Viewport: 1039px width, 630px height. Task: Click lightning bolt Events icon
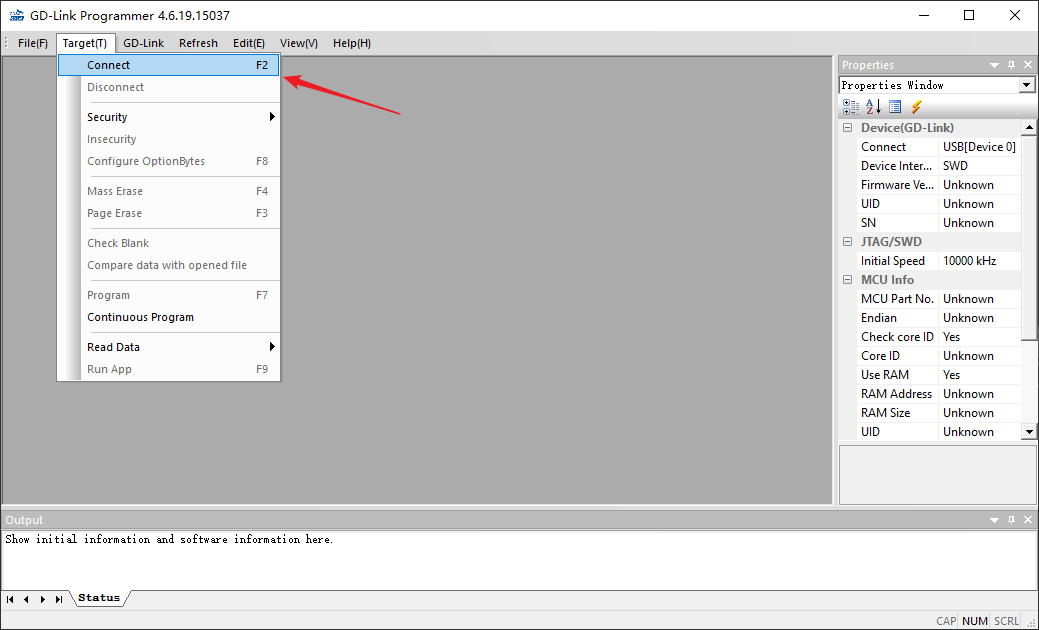[x=916, y=107]
